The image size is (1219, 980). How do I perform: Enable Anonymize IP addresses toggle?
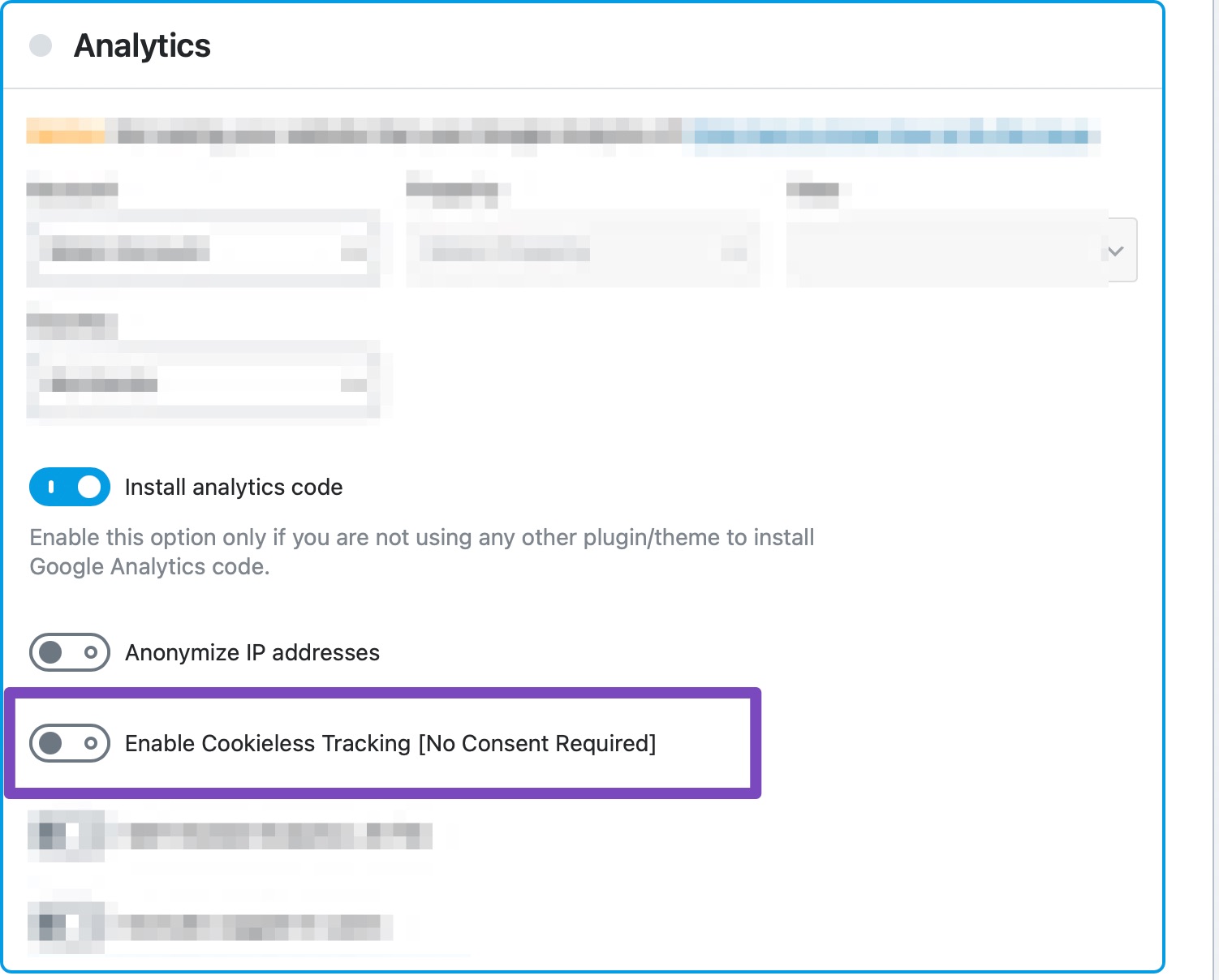(70, 652)
